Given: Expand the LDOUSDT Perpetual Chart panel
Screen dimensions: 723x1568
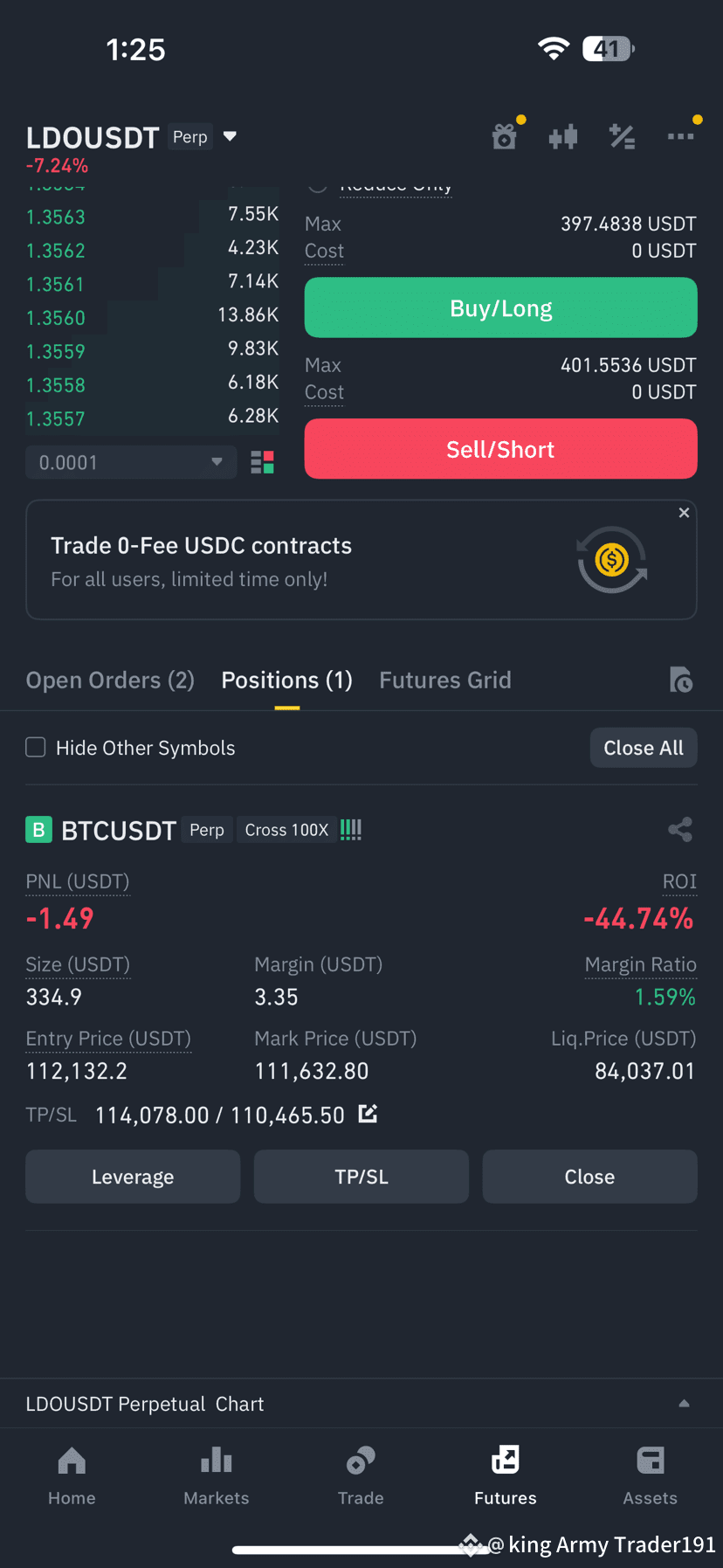Looking at the screenshot, I should pos(361,1404).
